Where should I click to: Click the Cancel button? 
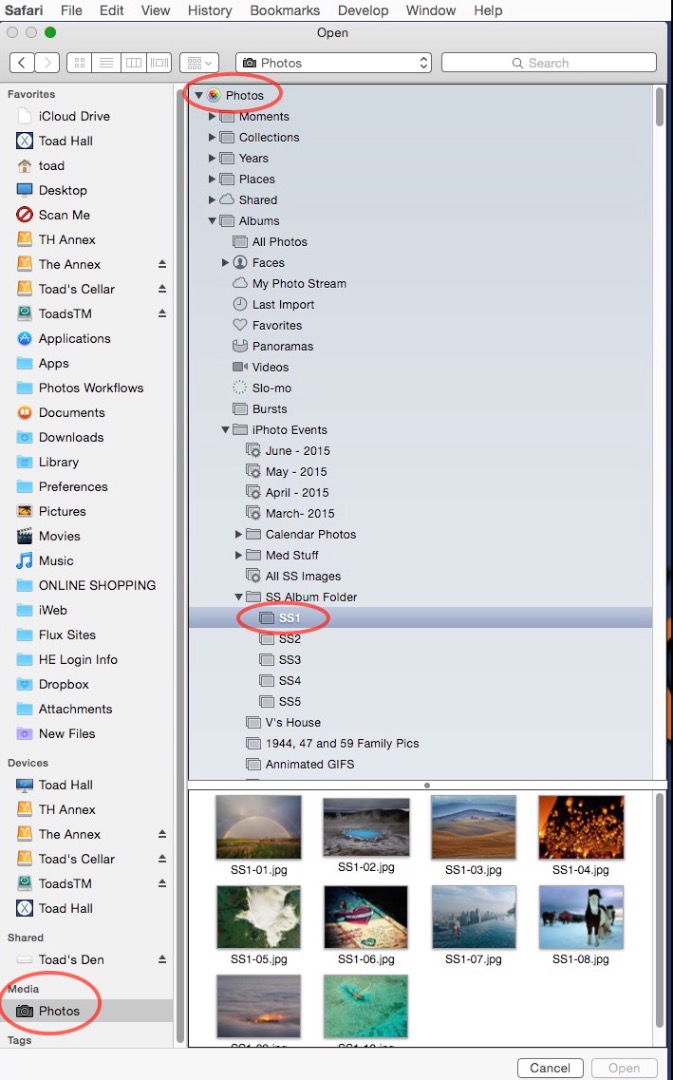coord(550,1068)
